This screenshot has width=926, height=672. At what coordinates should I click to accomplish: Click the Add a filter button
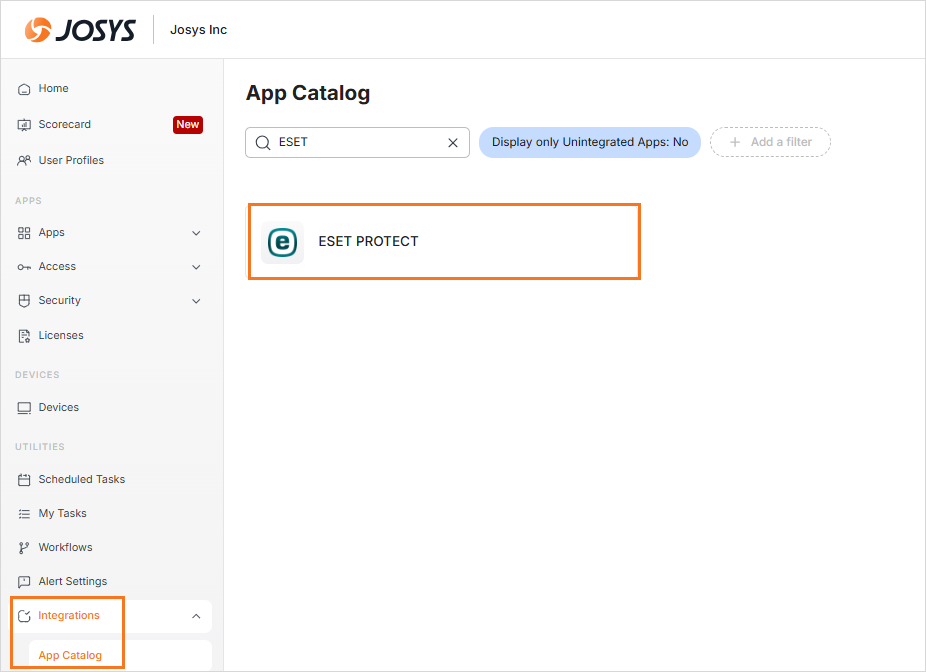pyautogui.click(x=770, y=142)
